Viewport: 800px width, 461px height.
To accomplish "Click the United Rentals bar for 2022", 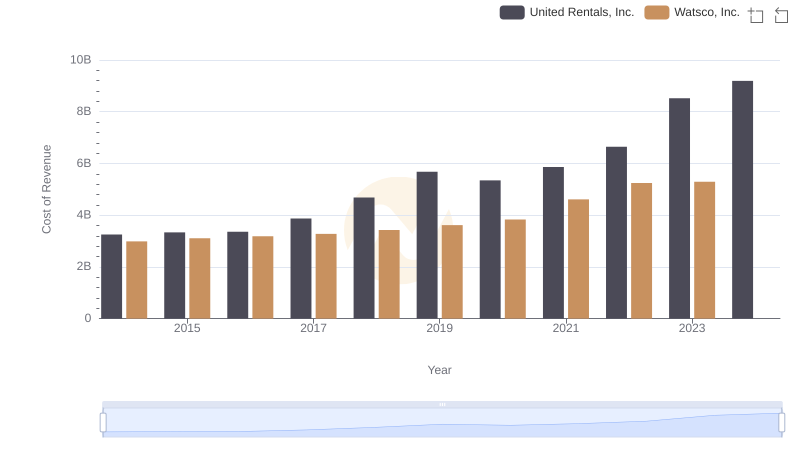I will pyautogui.click(x=616, y=233).
